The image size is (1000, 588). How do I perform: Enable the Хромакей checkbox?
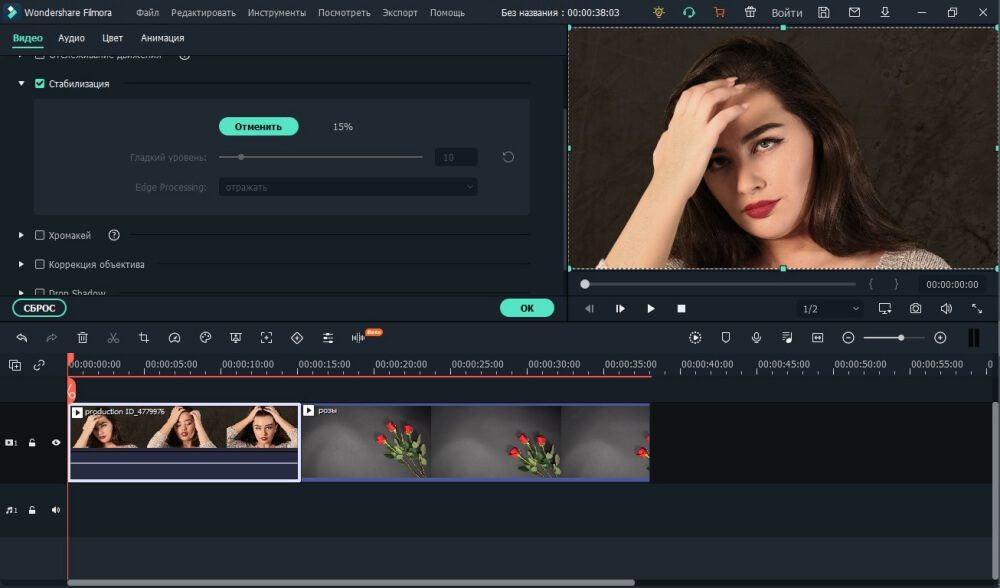(x=40, y=235)
